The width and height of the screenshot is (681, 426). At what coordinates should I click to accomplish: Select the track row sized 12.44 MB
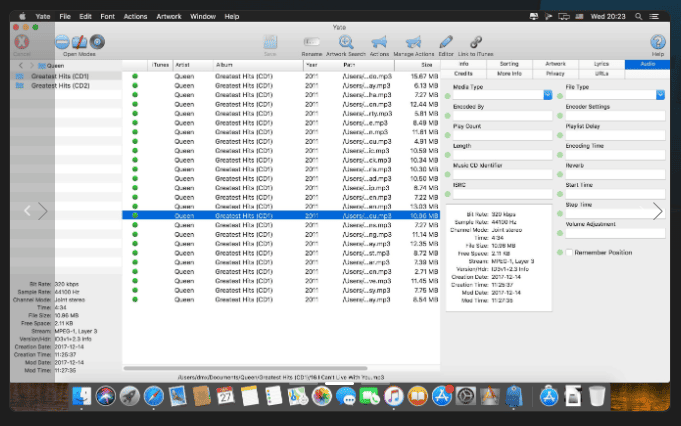[x=281, y=104]
